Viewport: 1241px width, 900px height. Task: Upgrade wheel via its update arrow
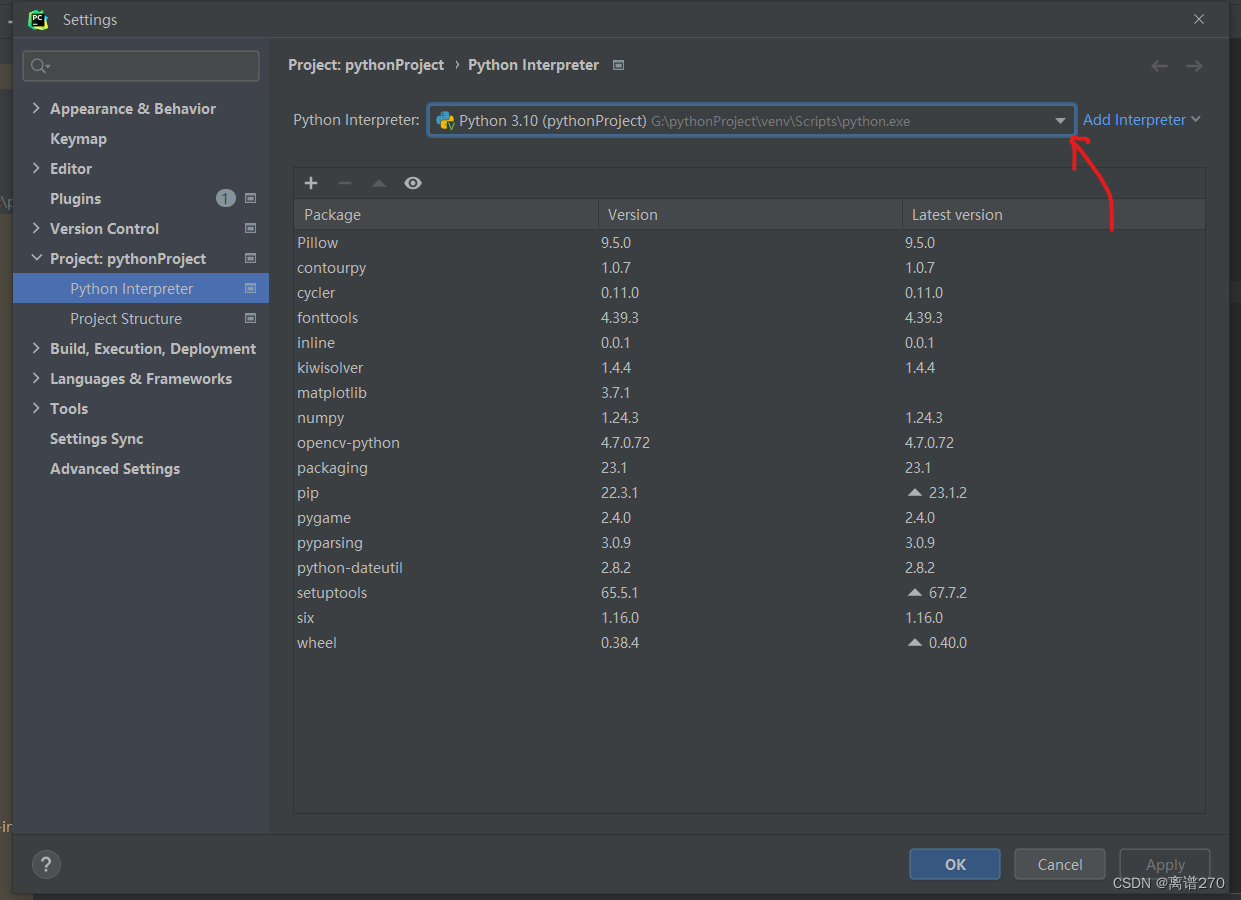tap(914, 642)
